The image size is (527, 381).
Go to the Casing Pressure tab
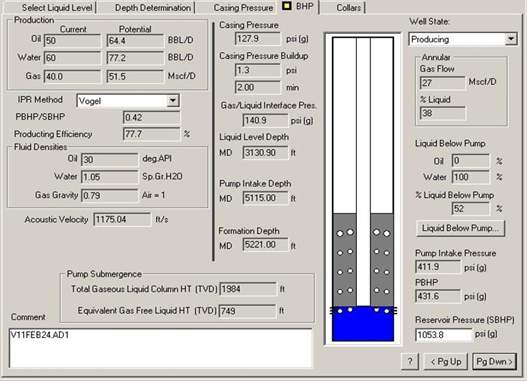point(243,7)
